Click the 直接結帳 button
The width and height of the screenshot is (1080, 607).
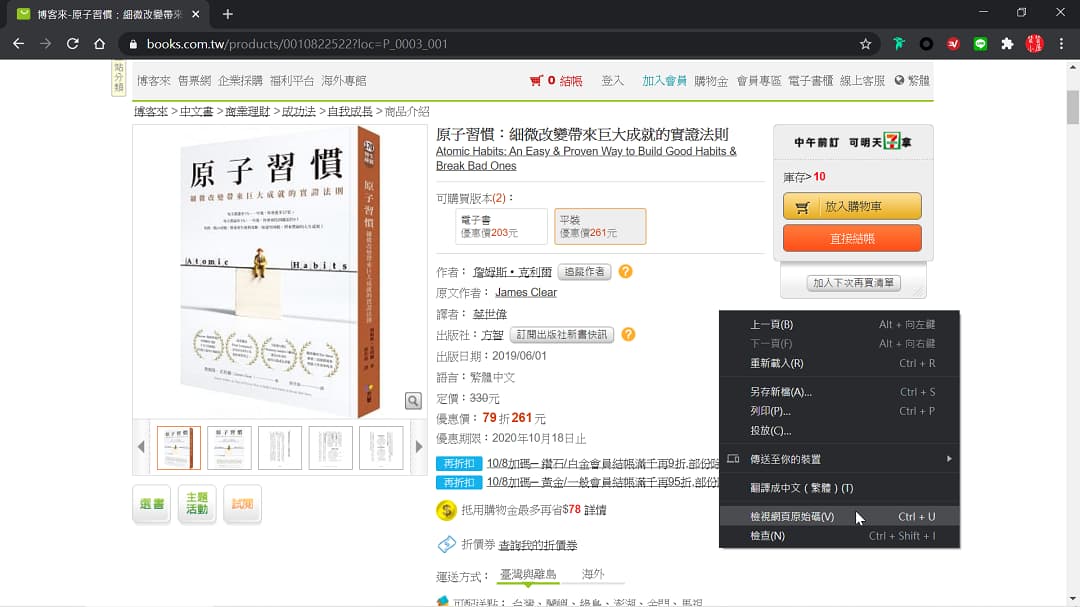(852, 238)
